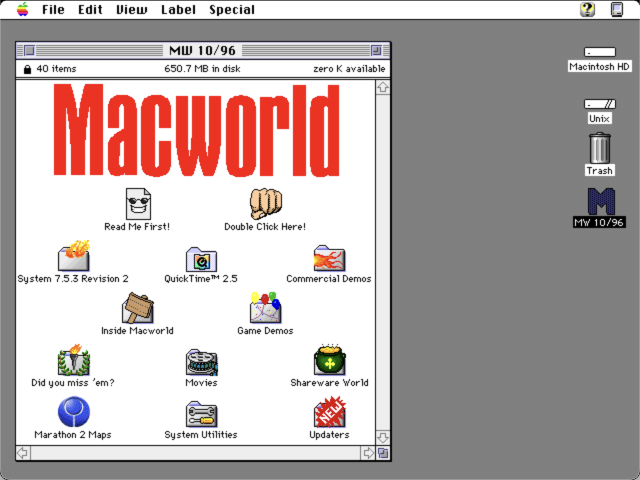Select the Inside Macworld folder icon
Image resolution: width=640 pixels, height=480 pixels.
tap(138, 308)
